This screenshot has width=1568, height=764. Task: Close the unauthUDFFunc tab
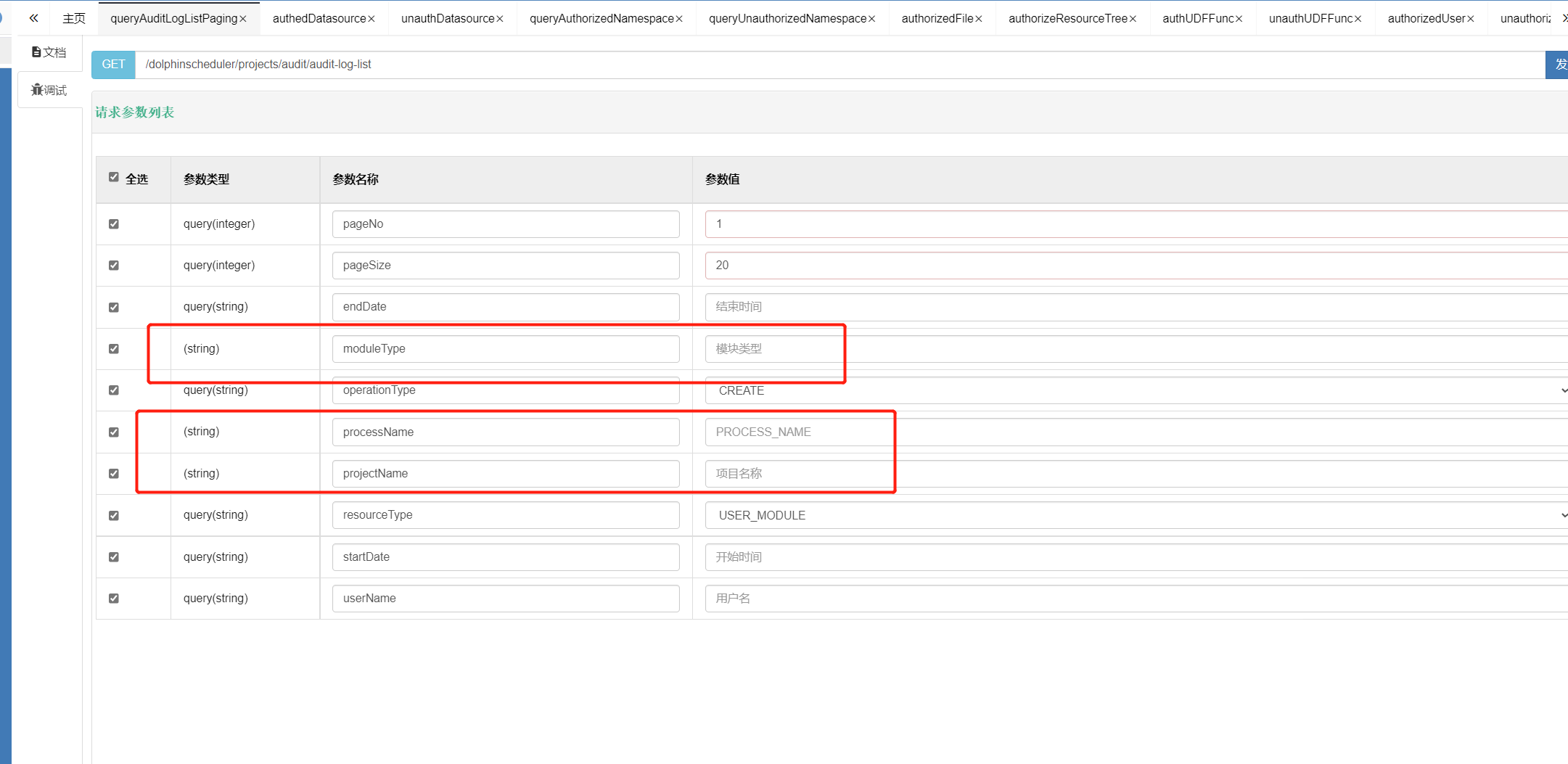(1358, 19)
